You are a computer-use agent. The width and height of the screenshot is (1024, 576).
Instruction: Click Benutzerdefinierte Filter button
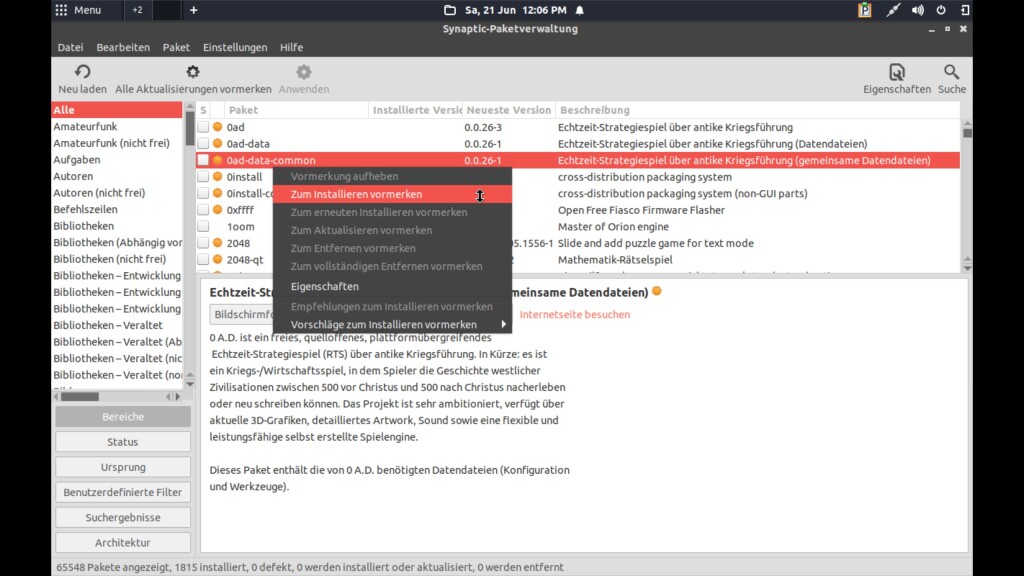click(123, 492)
